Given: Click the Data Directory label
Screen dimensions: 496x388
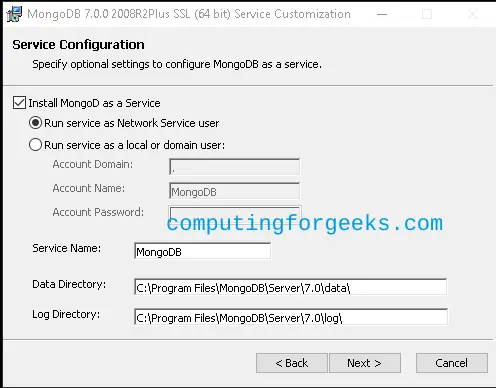Looking at the screenshot, I should pyautogui.click(x=69, y=284).
